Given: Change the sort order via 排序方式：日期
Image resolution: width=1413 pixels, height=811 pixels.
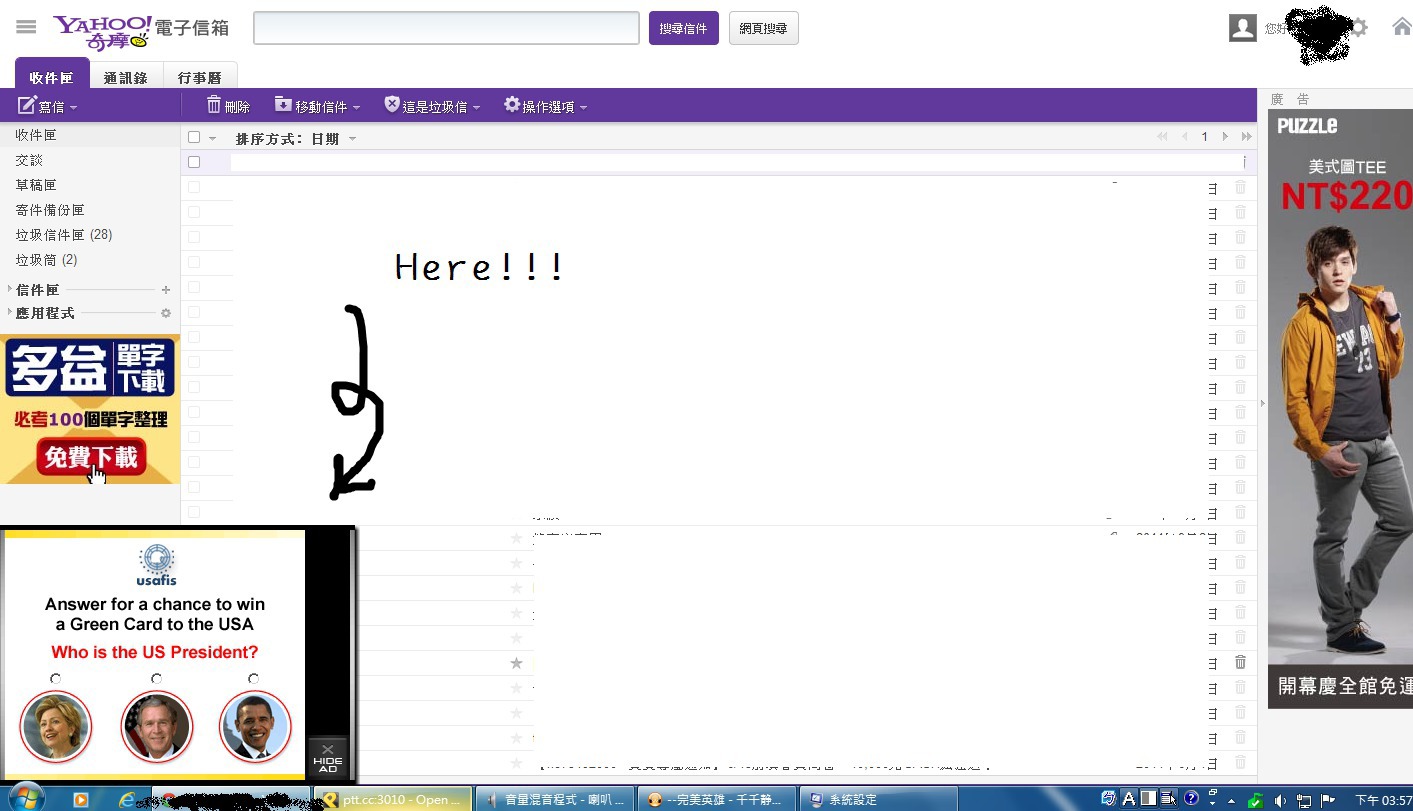Looking at the screenshot, I should (296, 138).
